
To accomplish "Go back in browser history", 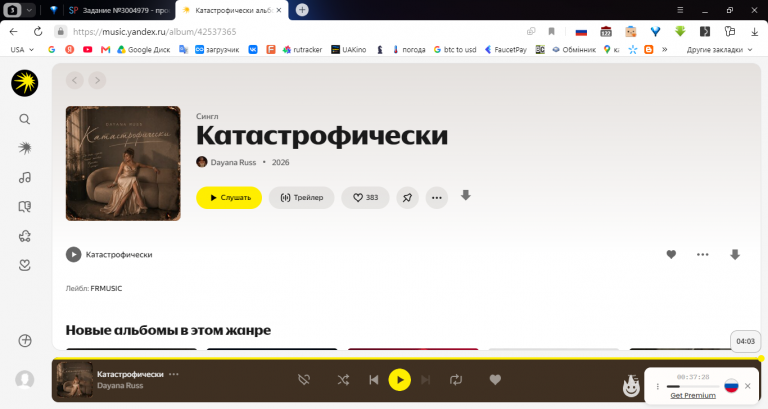I will 13,31.
